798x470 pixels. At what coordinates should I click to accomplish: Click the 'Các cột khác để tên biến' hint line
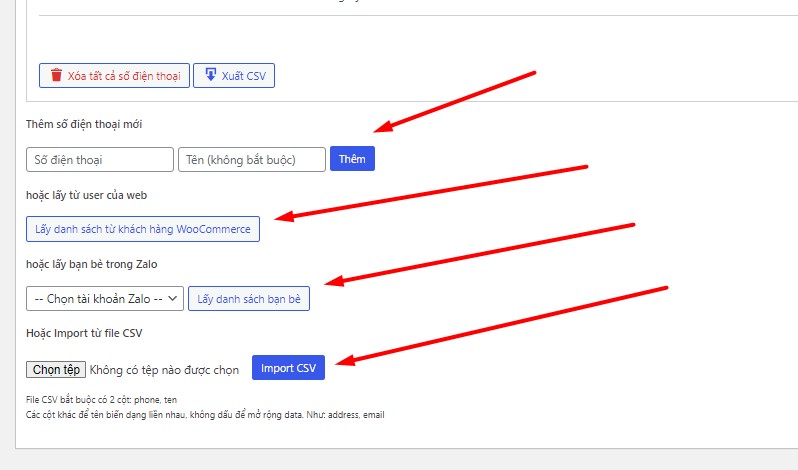coord(205,415)
